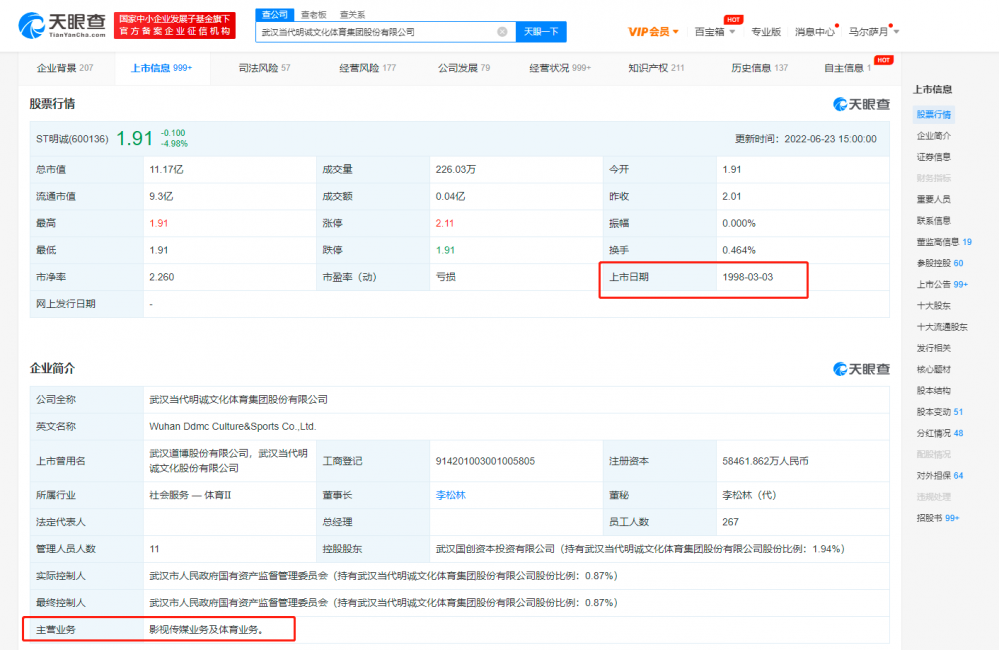Open the 马尔萨月 user account dropdown
This screenshot has height=650, width=999.
[873, 32]
